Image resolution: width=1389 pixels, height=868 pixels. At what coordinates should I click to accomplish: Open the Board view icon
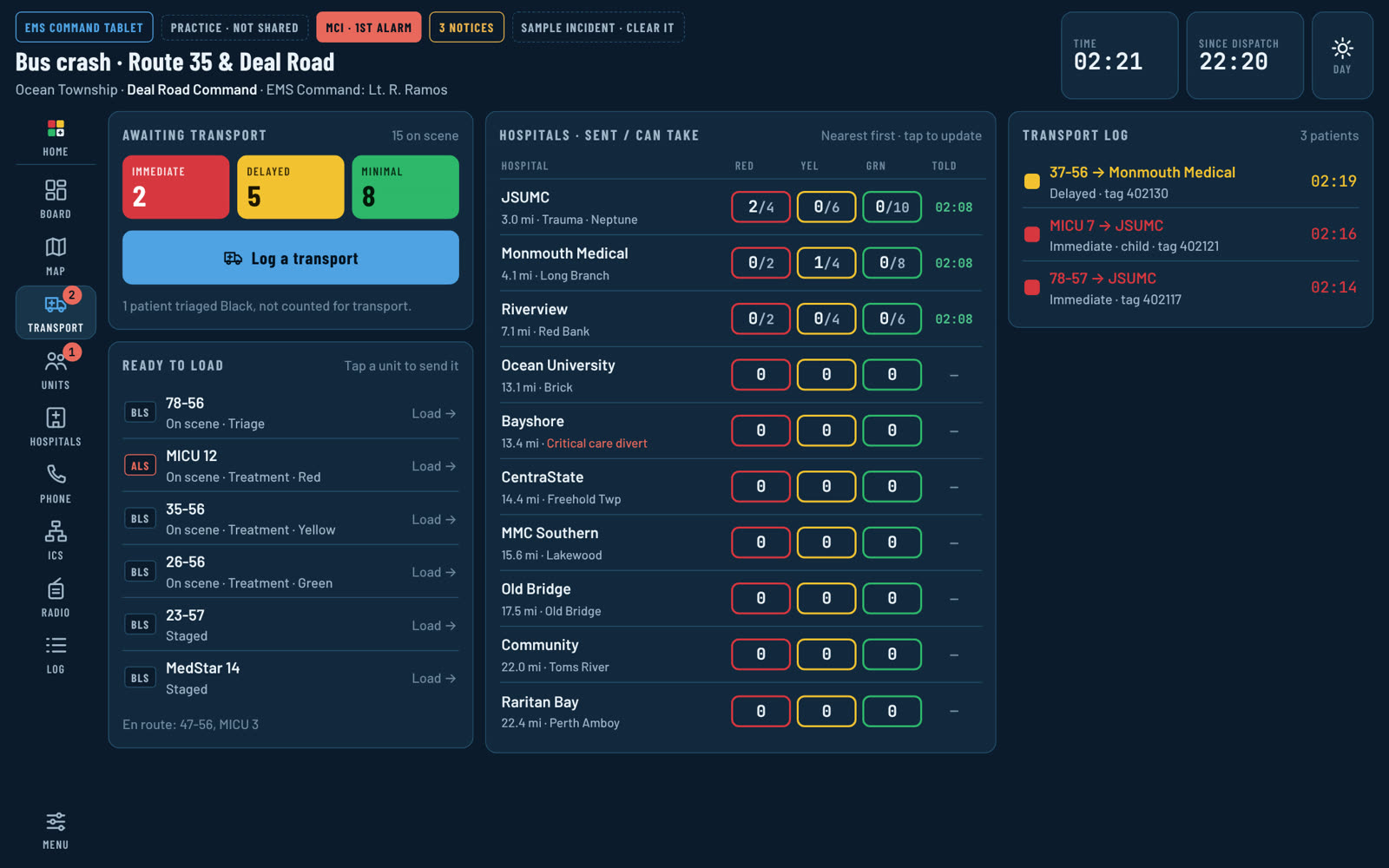[x=56, y=199]
